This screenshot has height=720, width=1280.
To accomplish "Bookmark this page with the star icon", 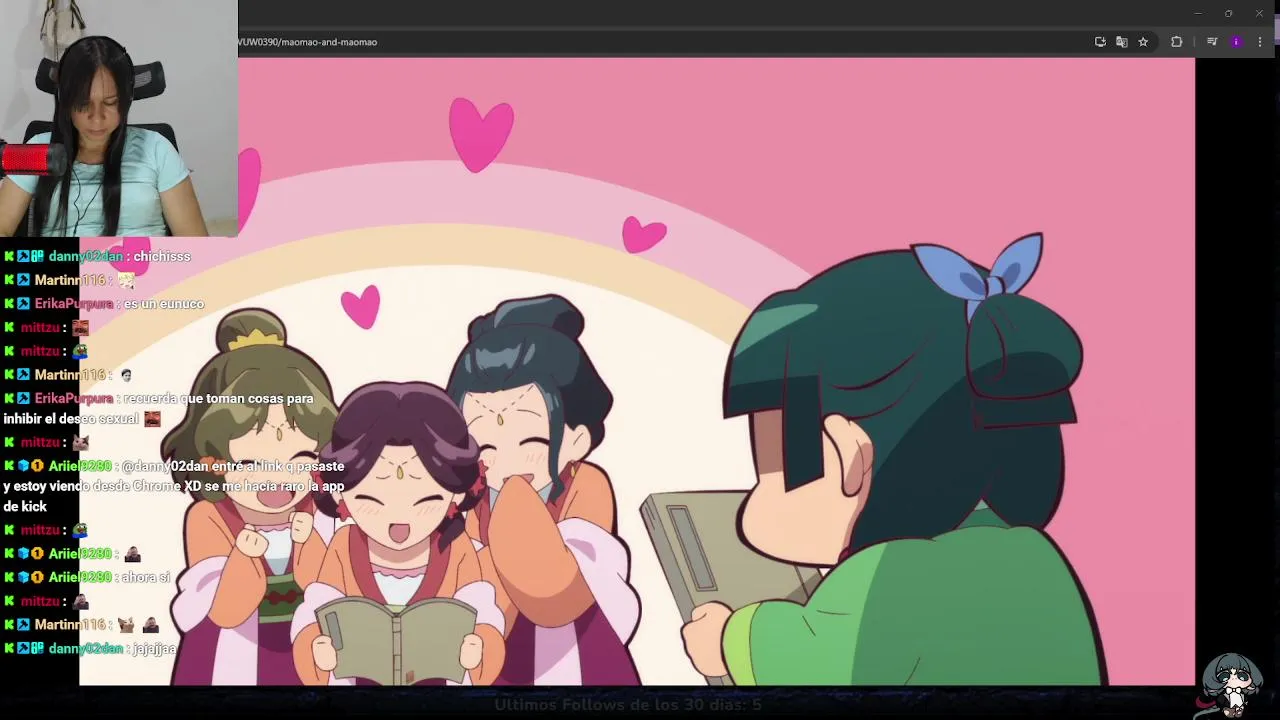I will tap(1143, 42).
